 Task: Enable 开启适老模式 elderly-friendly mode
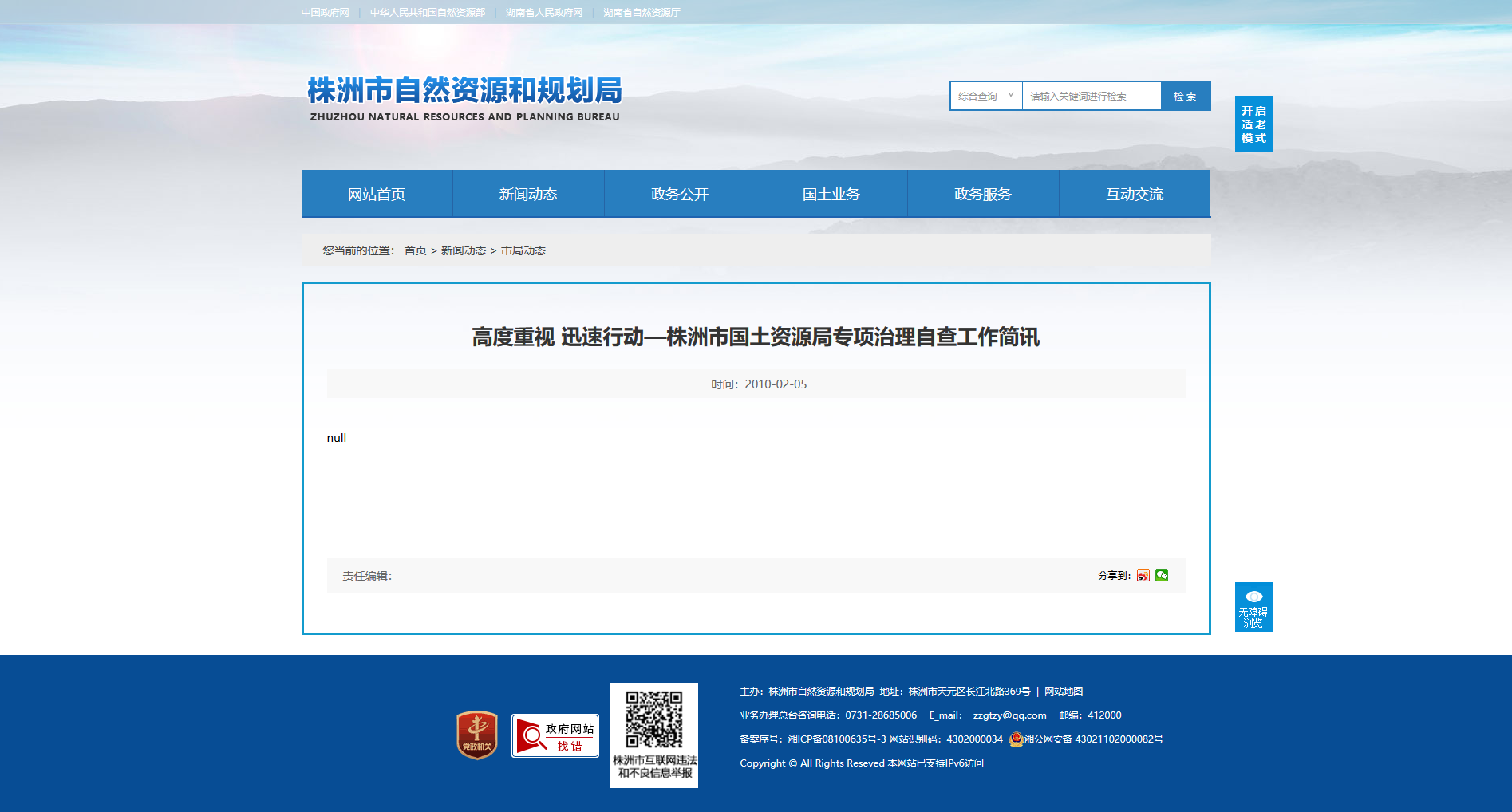coord(1253,124)
